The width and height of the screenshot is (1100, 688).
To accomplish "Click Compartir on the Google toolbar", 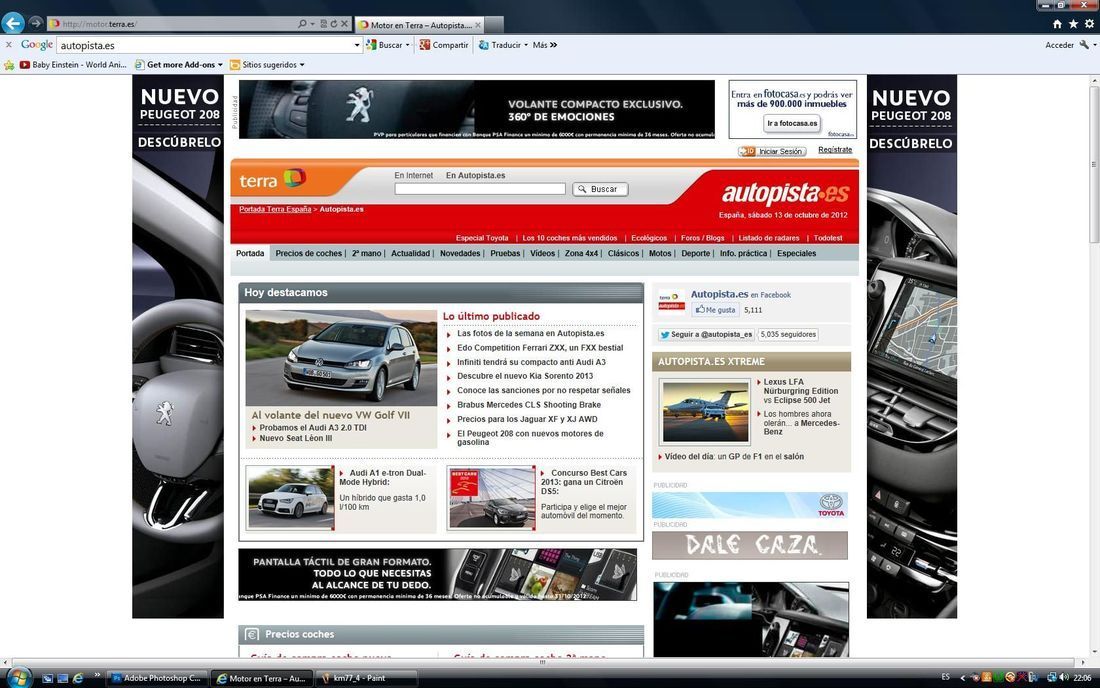I will [444, 45].
